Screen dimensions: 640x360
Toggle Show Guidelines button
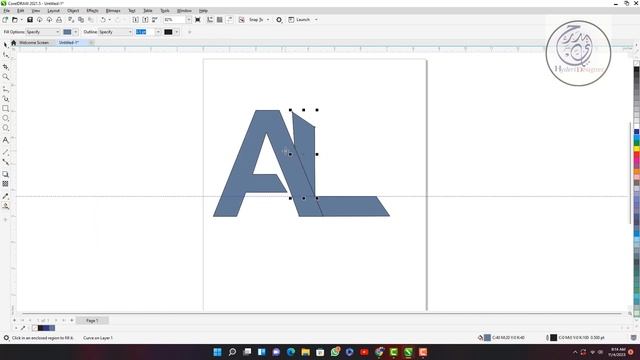(230, 20)
